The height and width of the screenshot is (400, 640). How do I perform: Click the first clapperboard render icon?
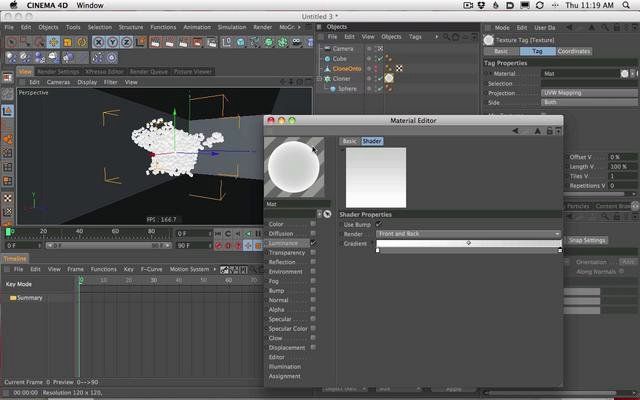click(x=155, y=42)
